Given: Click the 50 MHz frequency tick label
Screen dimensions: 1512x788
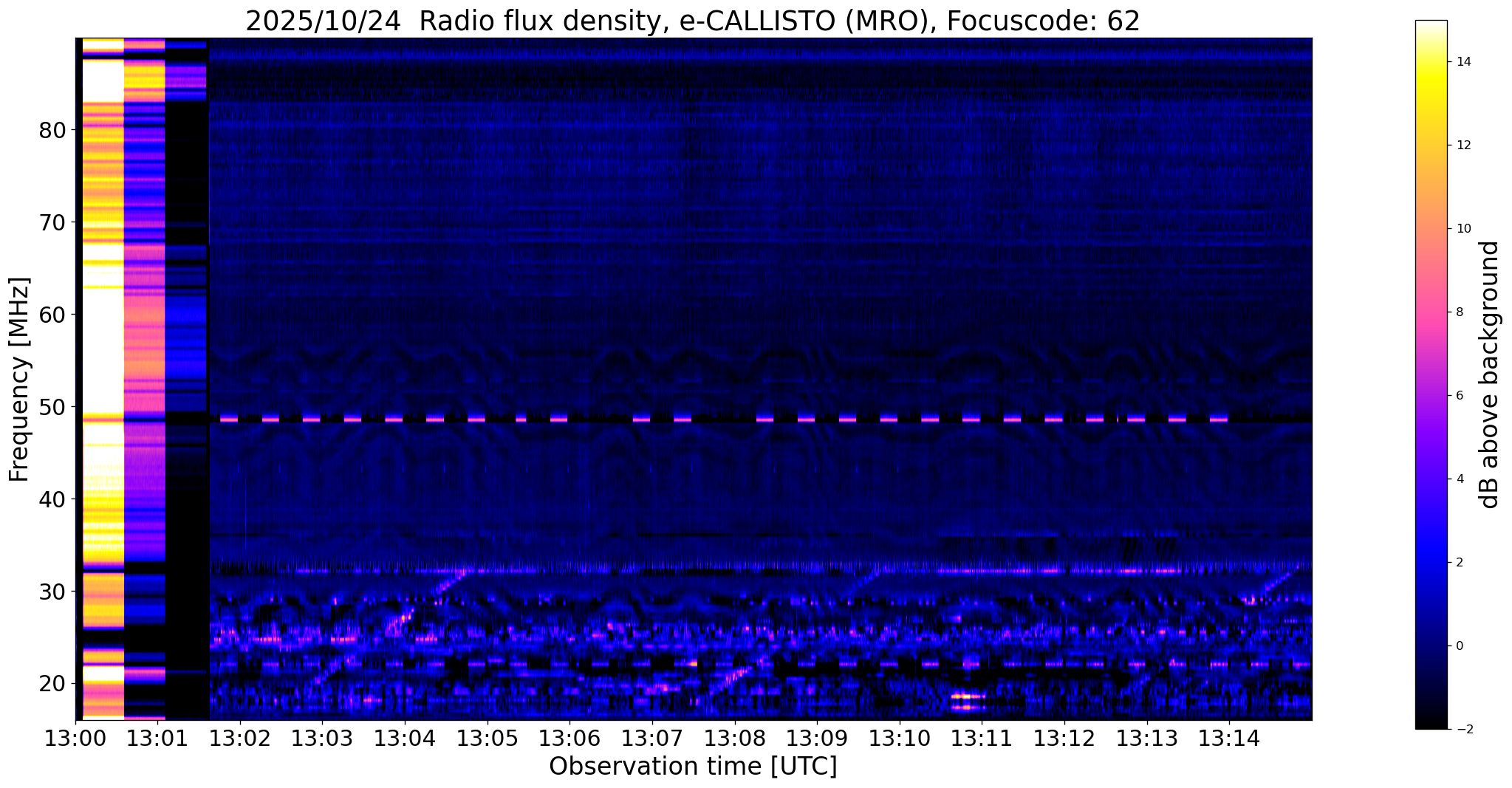Looking at the screenshot, I should click(x=52, y=407).
